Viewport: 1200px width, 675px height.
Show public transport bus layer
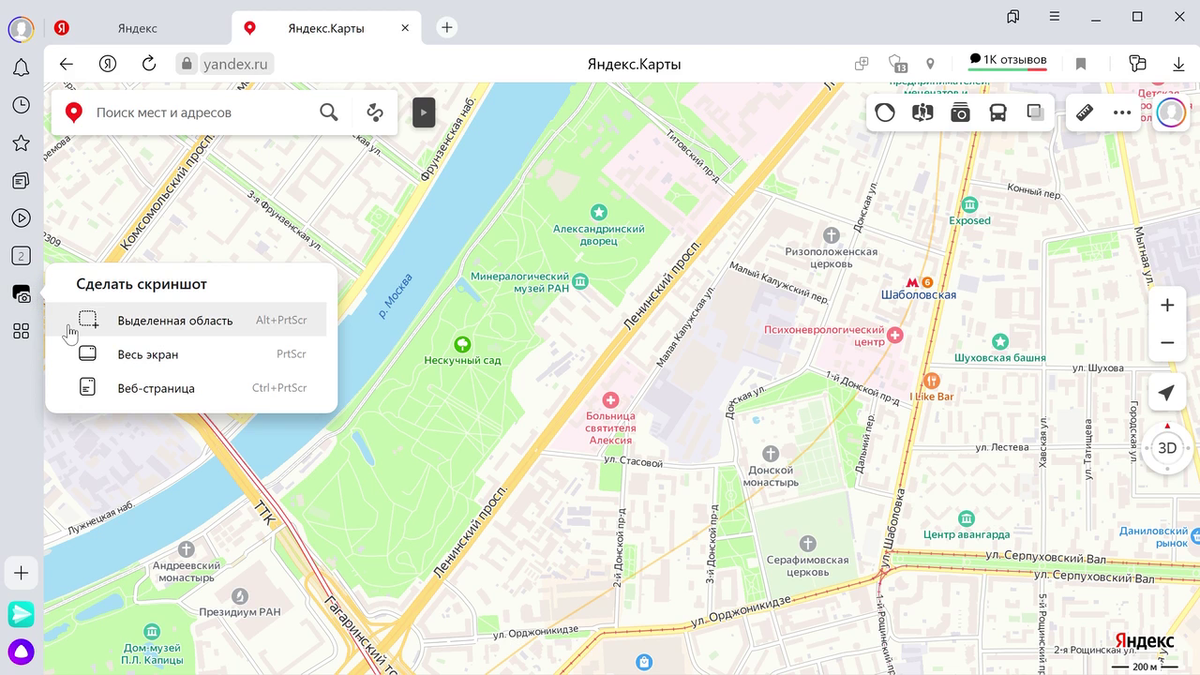998,113
